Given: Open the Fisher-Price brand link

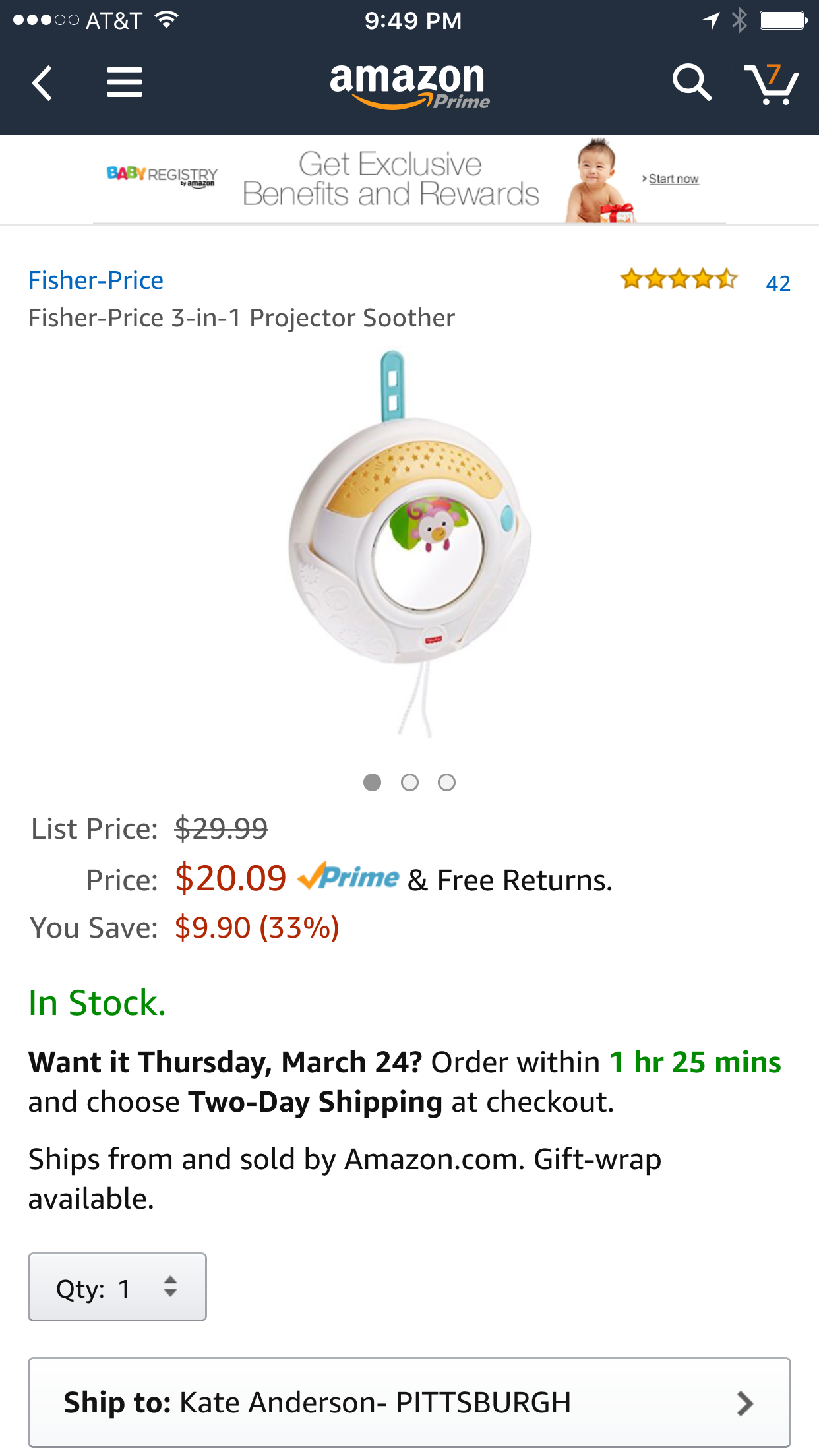Looking at the screenshot, I should point(96,280).
